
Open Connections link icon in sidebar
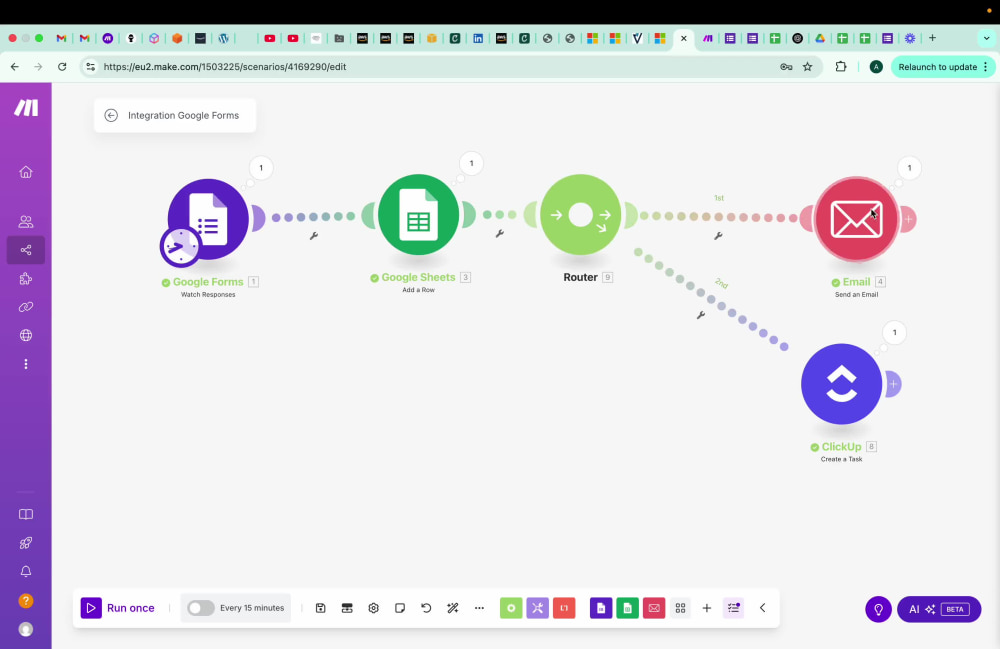tap(26, 307)
